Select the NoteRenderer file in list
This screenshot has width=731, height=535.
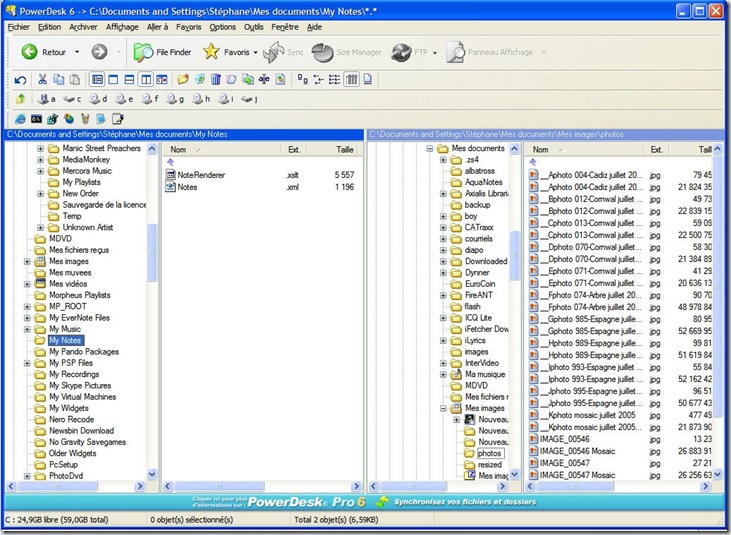click(x=201, y=174)
